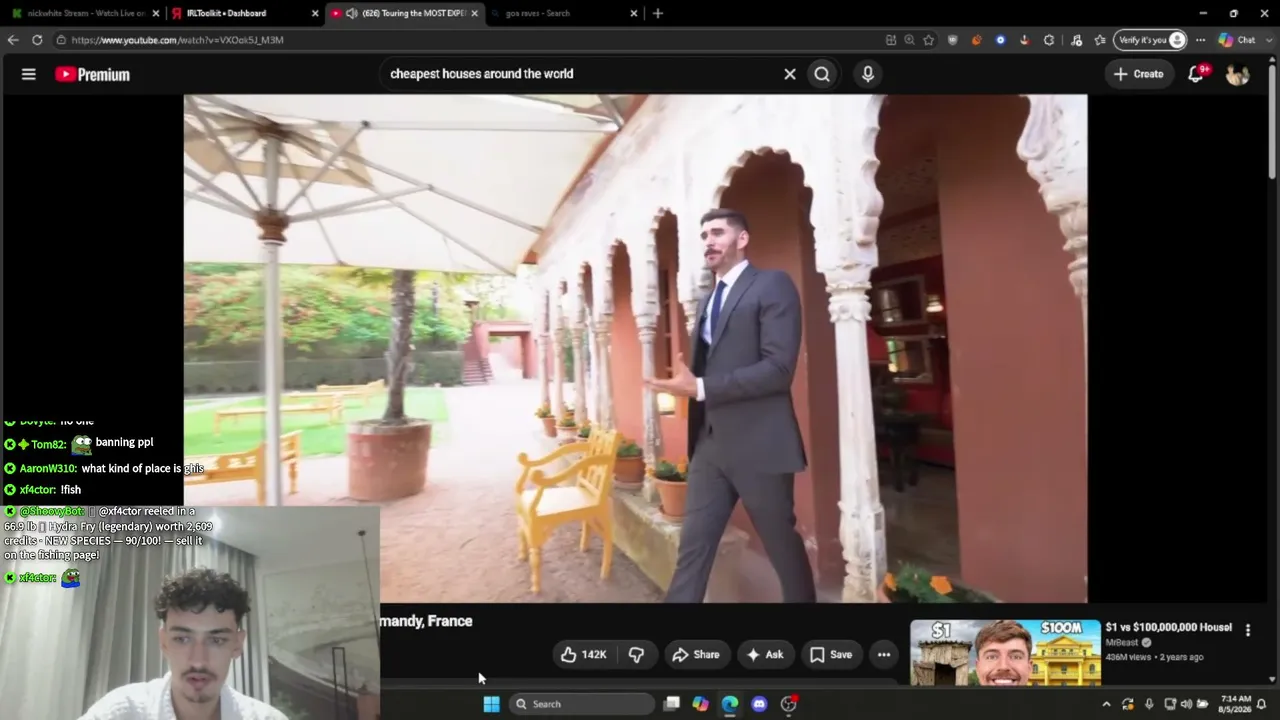Switch to the nickwhite Stream tab
Viewport: 1280px width, 720px height.
[83, 13]
